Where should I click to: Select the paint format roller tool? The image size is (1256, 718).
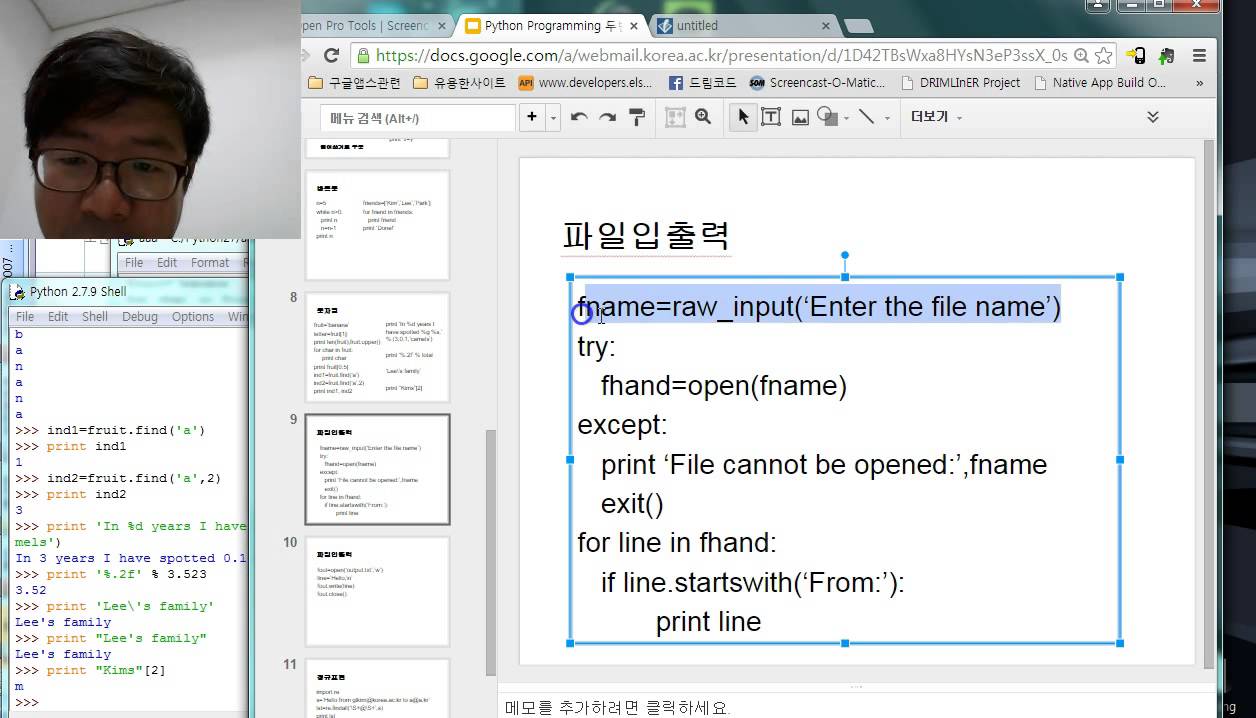pyautogui.click(x=636, y=117)
